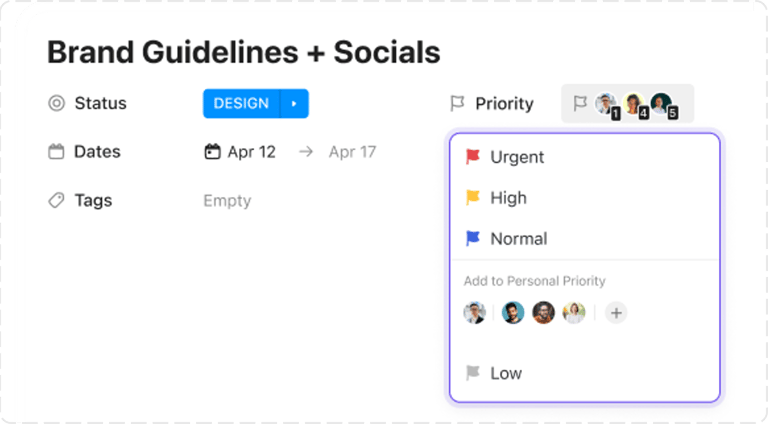768x424 pixels.
Task: Select avatar with teal background
Action: click(513, 313)
